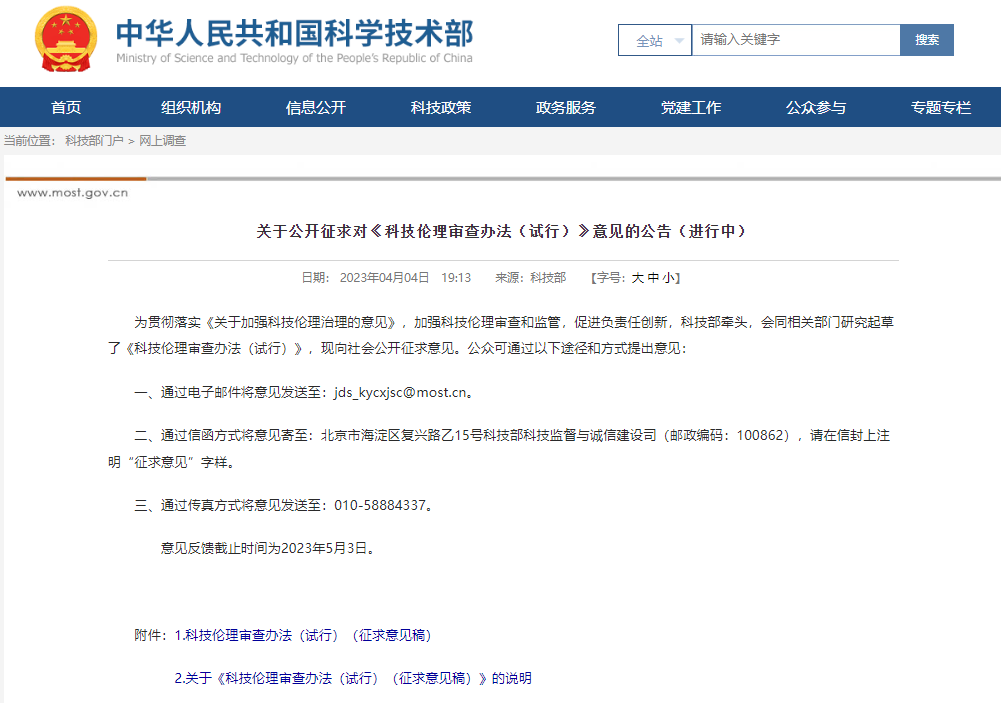
Task: Select 信息公开 in navigation bar
Action: click(x=316, y=108)
